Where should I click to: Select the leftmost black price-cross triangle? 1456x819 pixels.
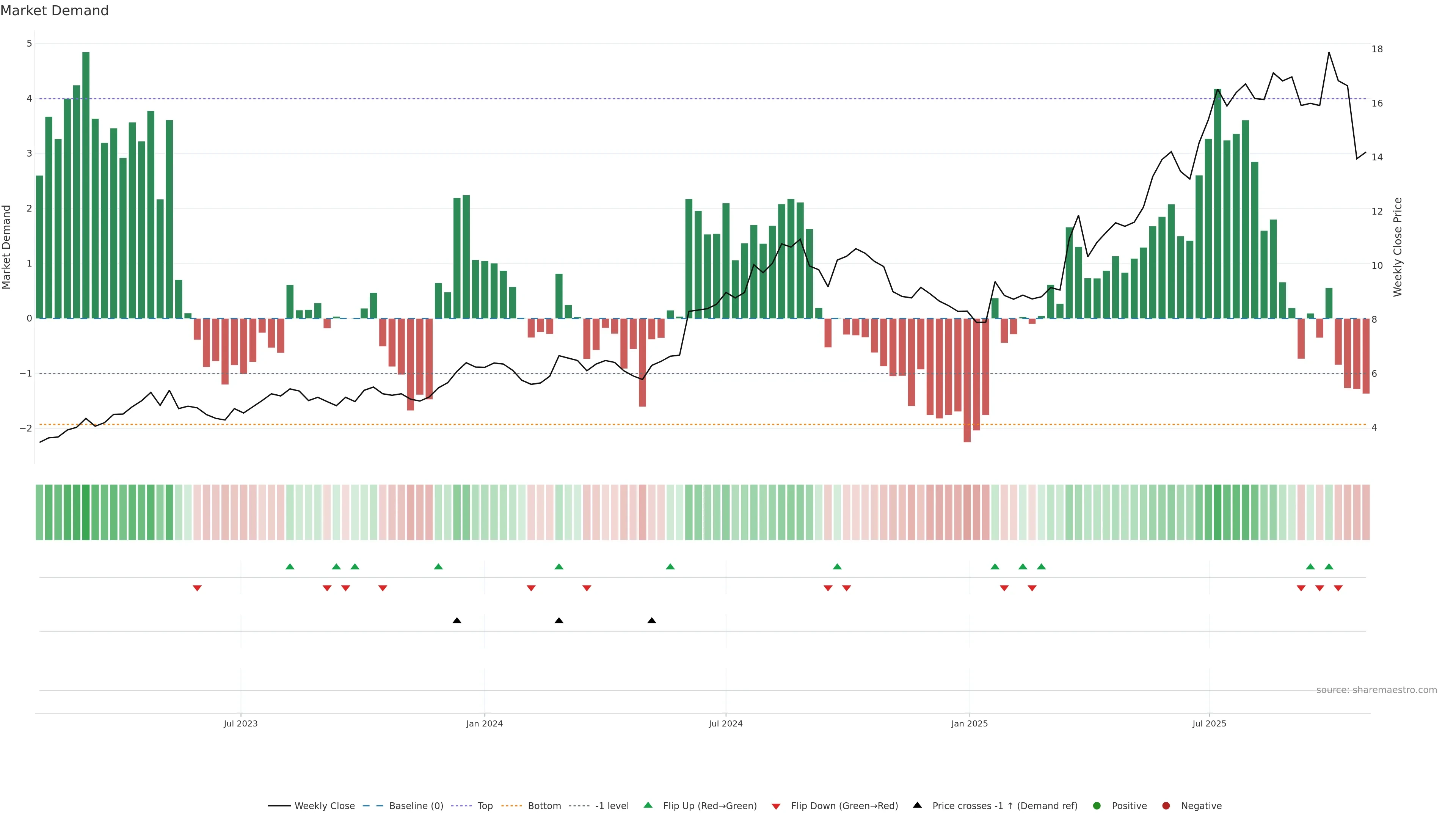tap(457, 621)
